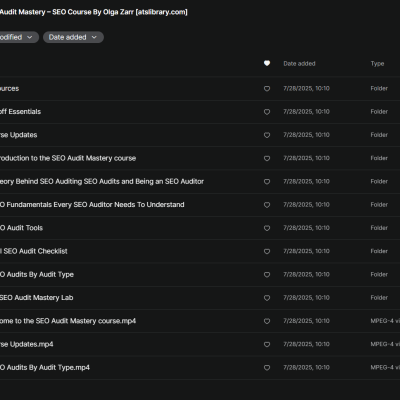
Task: Open the 'urces' folder
Action: 9,89
